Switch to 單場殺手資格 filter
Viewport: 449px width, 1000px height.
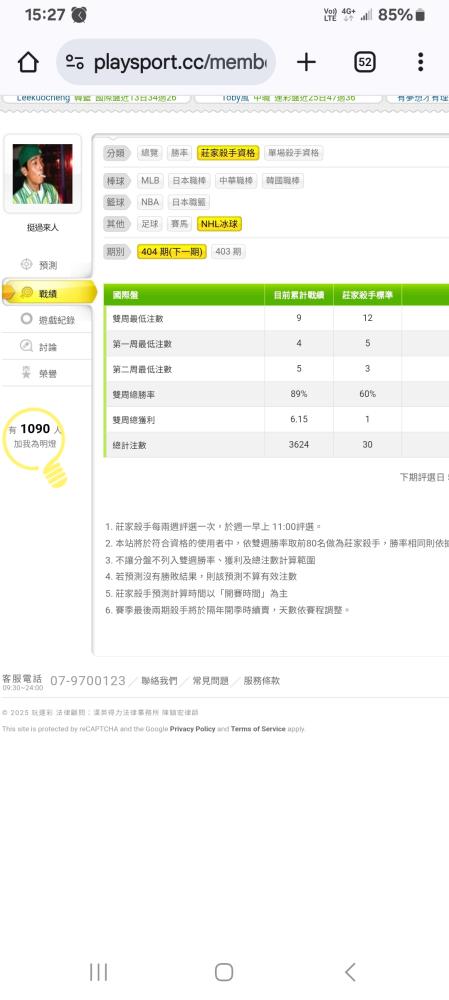pyautogui.click(x=294, y=153)
